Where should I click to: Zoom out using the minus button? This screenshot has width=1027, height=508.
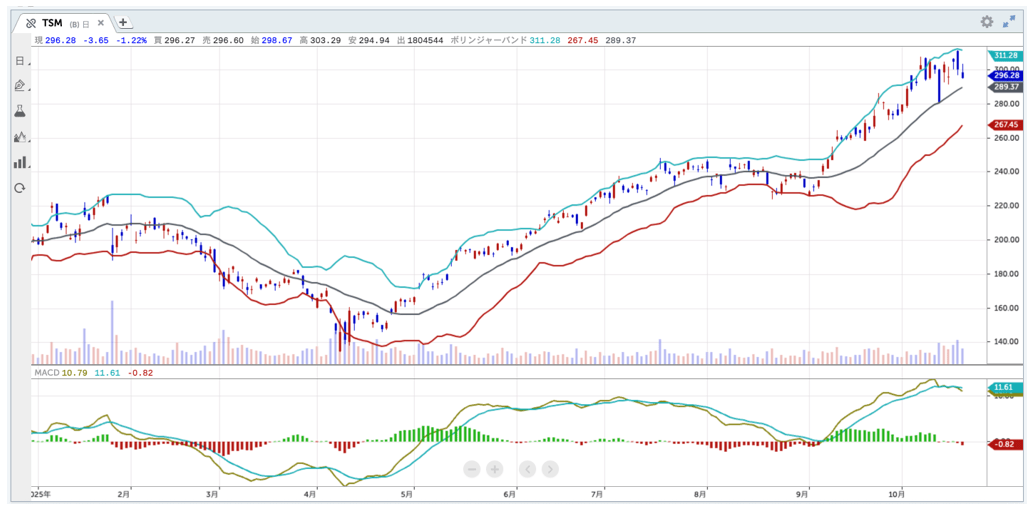[472, 468]
